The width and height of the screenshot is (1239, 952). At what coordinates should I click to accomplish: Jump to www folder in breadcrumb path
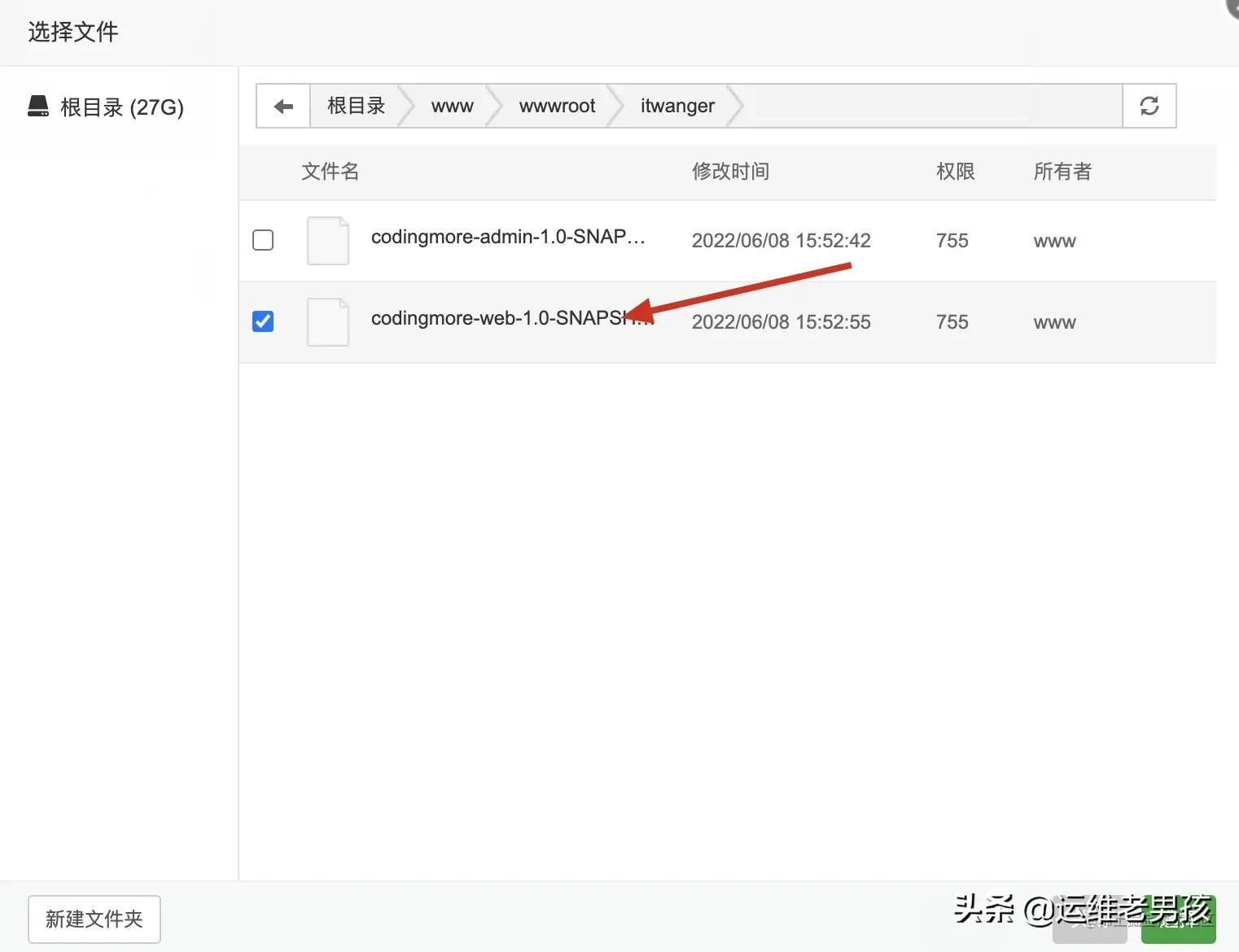pyautogui.click(x=452, y=106)
